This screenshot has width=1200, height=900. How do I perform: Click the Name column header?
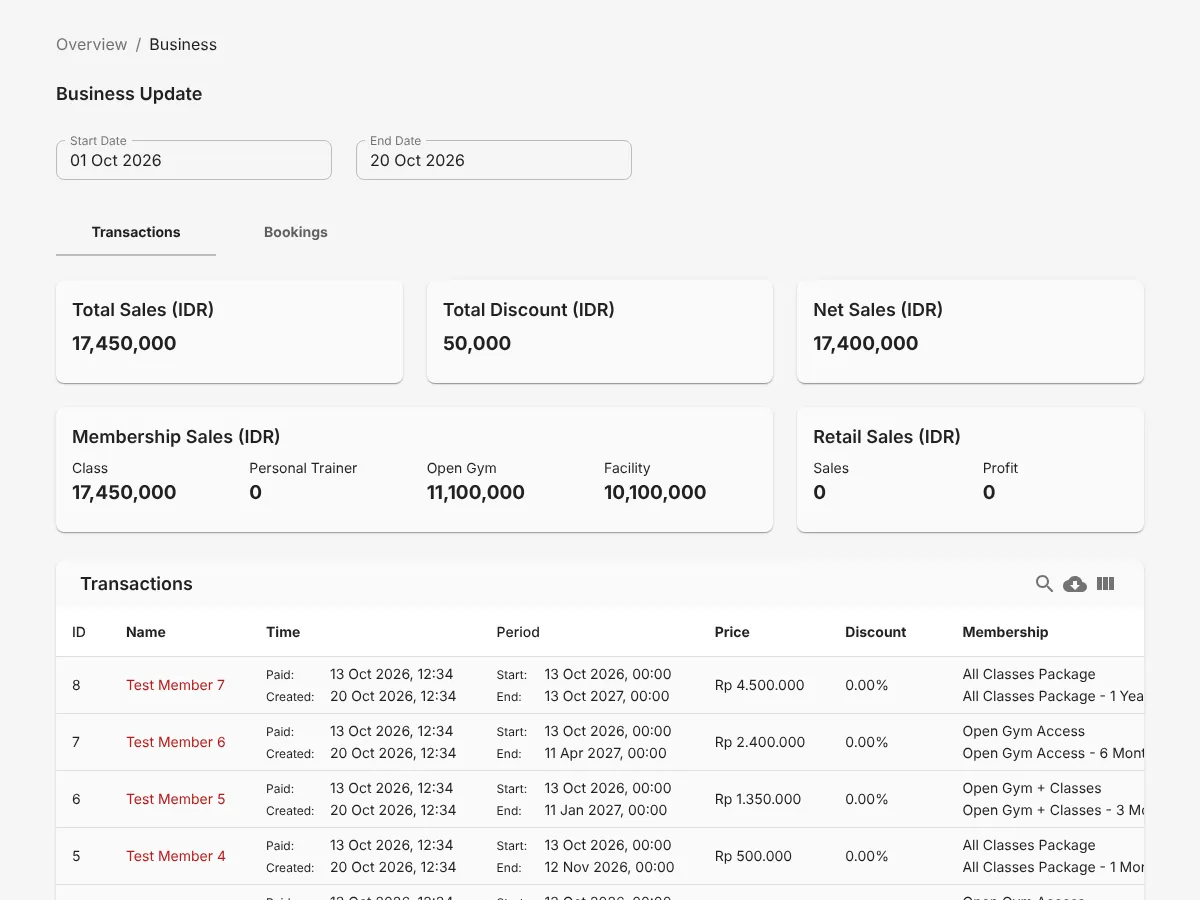(x=146, y=632)
